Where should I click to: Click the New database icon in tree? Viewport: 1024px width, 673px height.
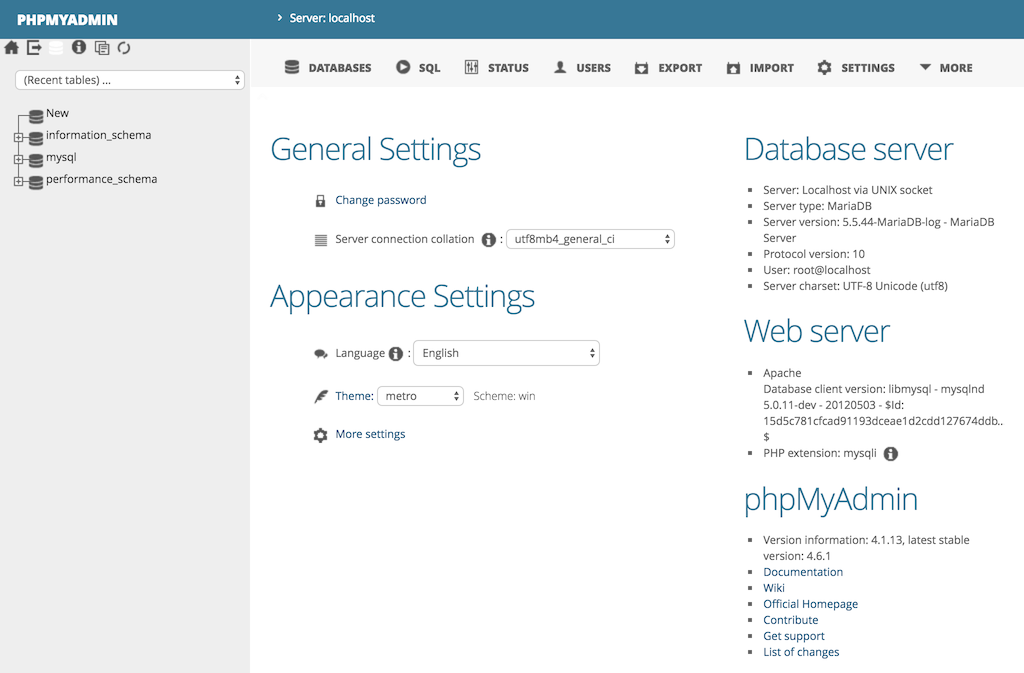(x=37, y=117)
